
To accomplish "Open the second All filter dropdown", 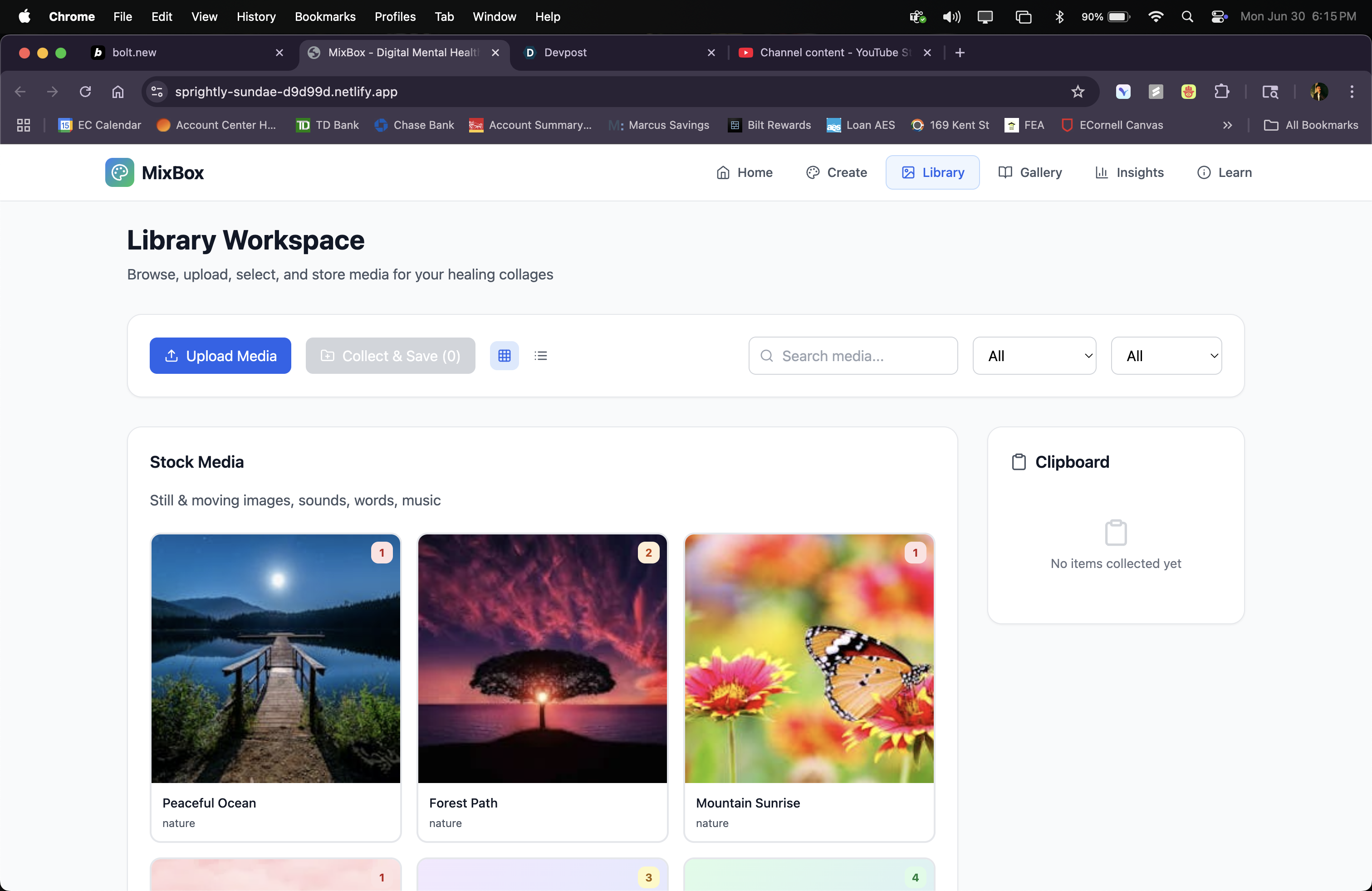I will (x=1166, y=356).
